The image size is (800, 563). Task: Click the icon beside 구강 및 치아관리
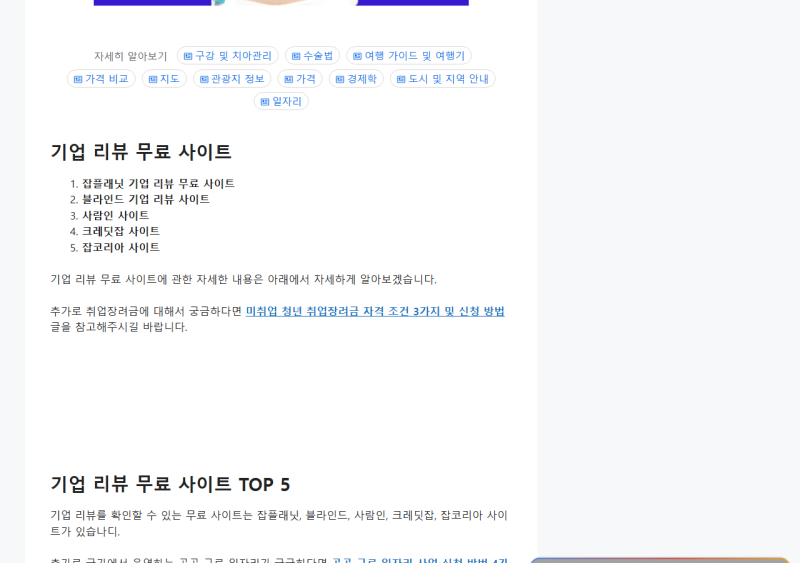[x=188, y=56]
